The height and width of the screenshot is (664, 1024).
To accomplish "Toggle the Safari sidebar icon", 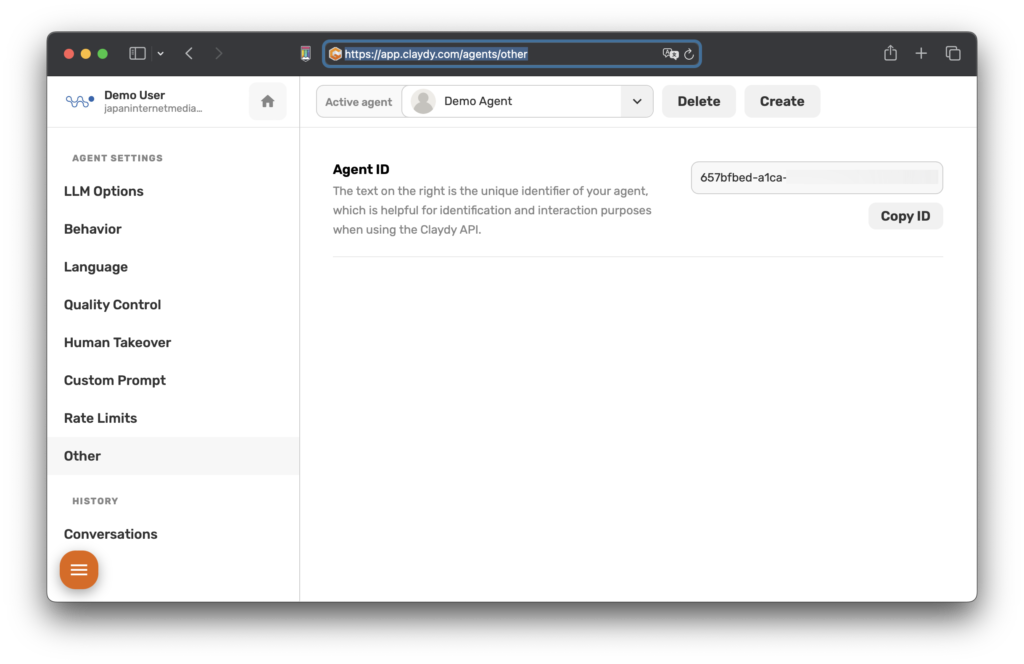I will (x=138, y=53).
